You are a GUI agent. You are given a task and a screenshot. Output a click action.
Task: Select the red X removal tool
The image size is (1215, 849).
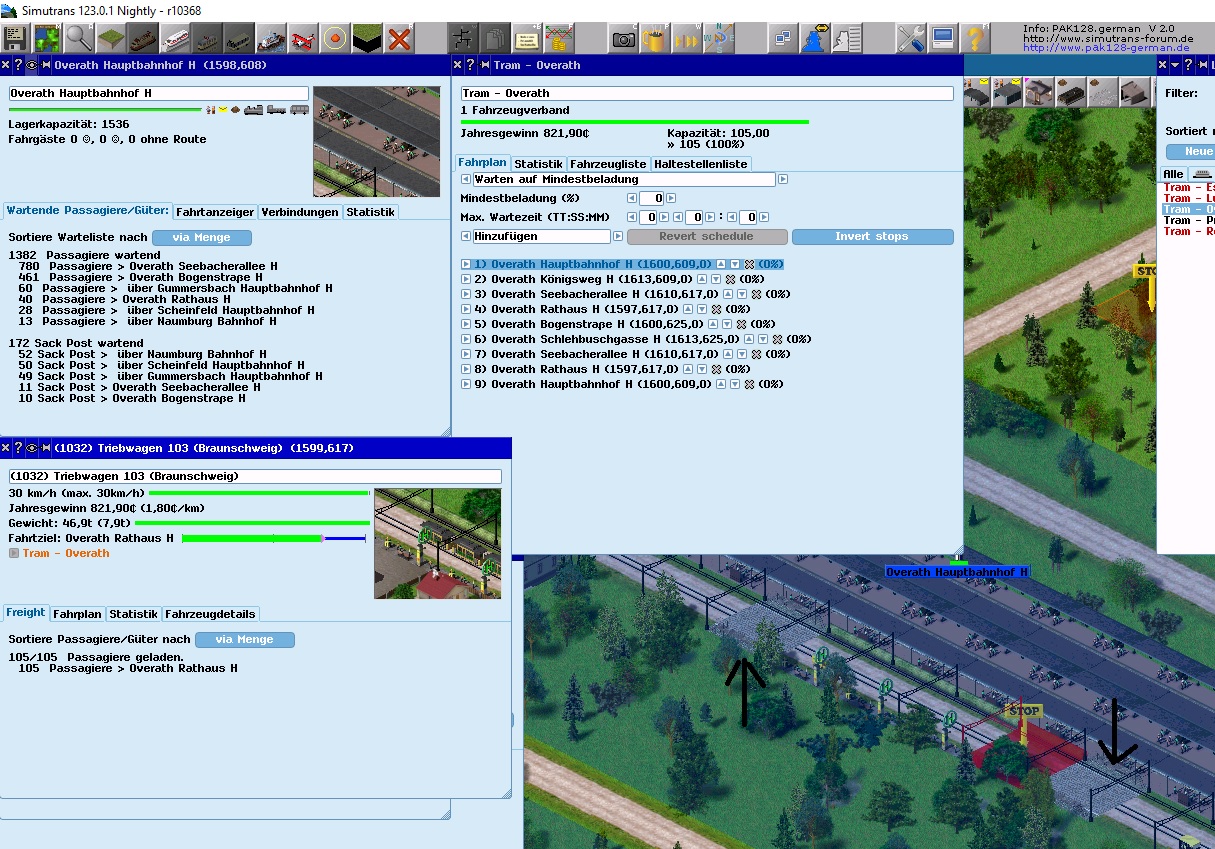(399, 38)
